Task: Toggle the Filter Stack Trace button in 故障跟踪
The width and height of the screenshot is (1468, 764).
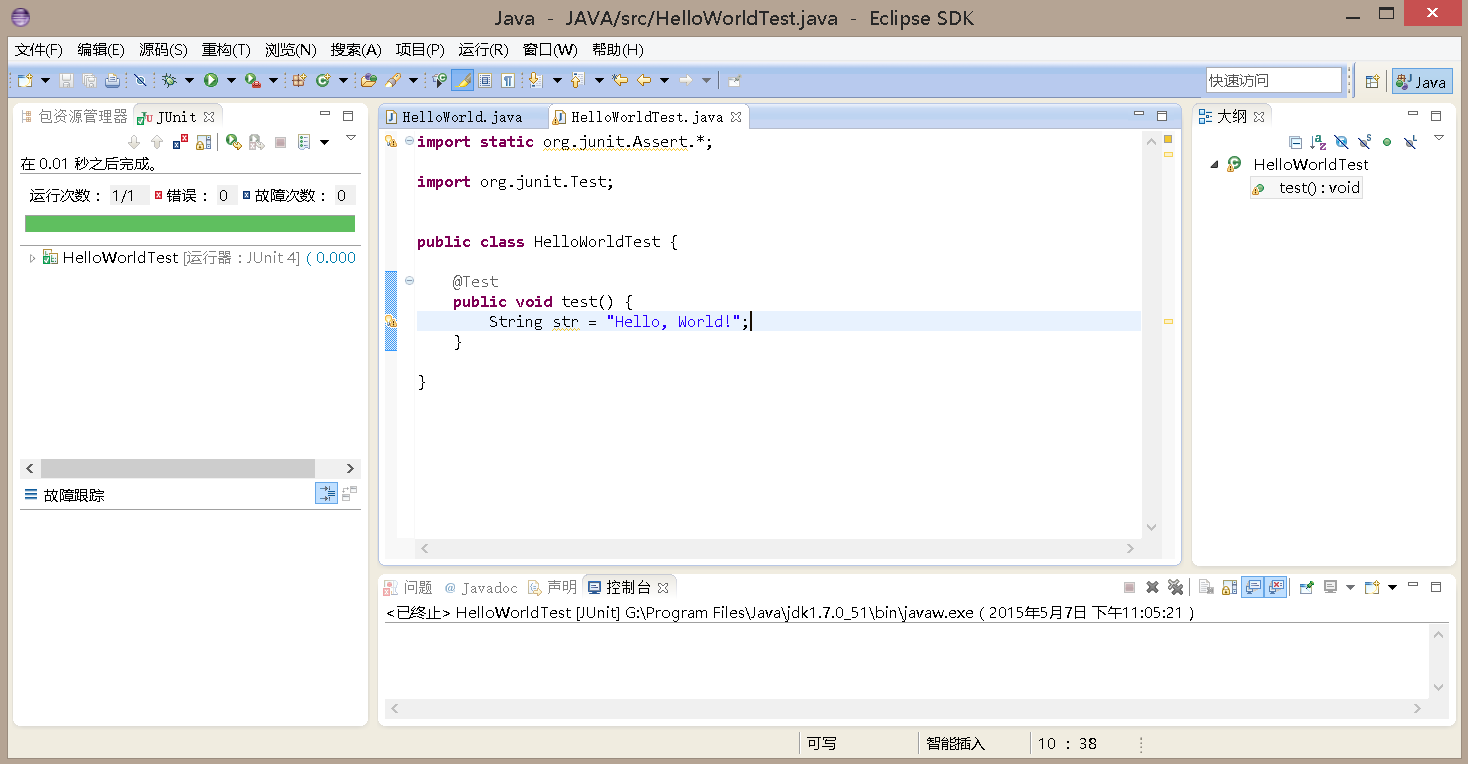Action: tap(326, 493)
